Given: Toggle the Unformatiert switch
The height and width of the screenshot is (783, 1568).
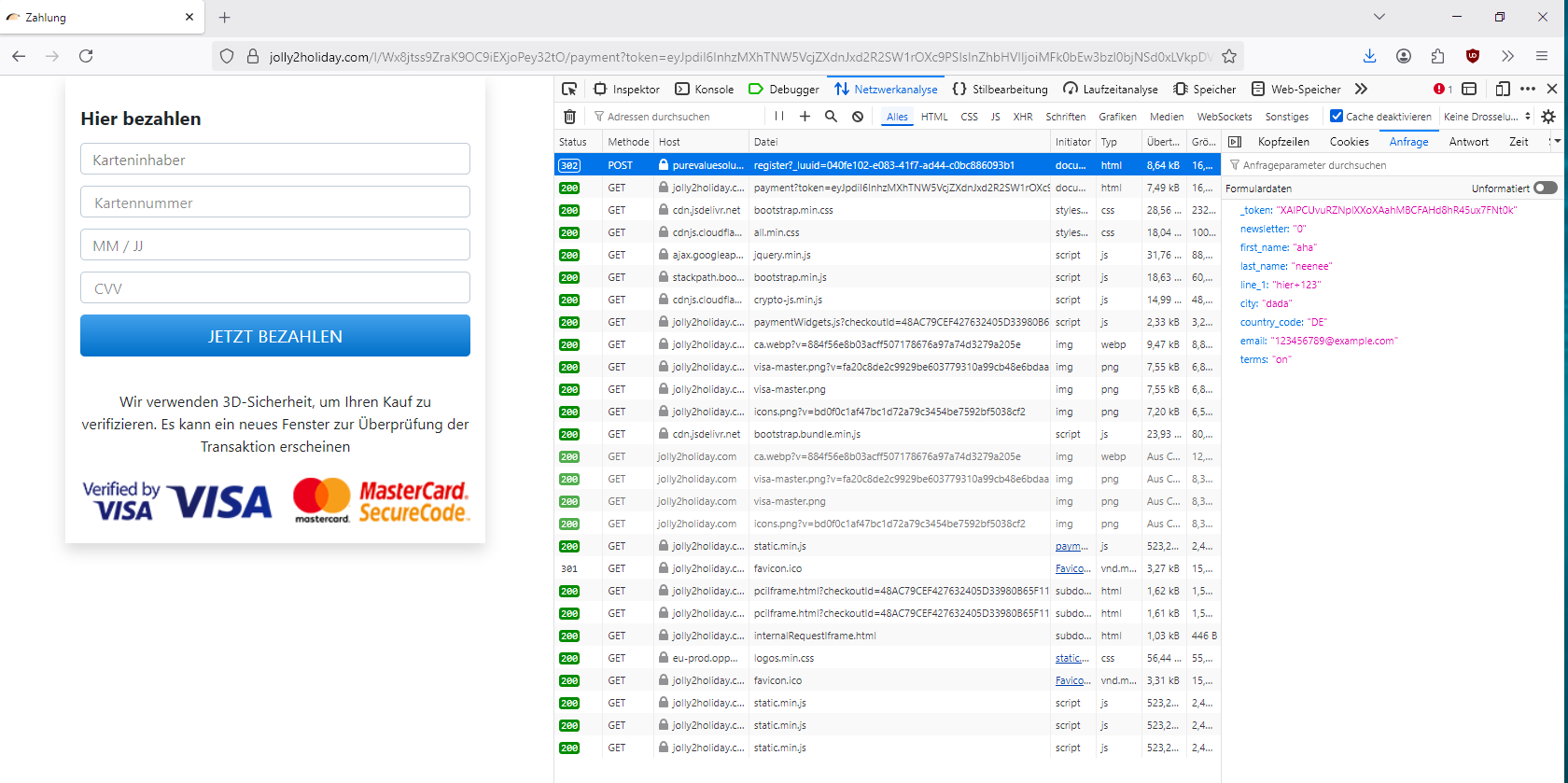Looking at the screenshot, I should [1546, 188].
